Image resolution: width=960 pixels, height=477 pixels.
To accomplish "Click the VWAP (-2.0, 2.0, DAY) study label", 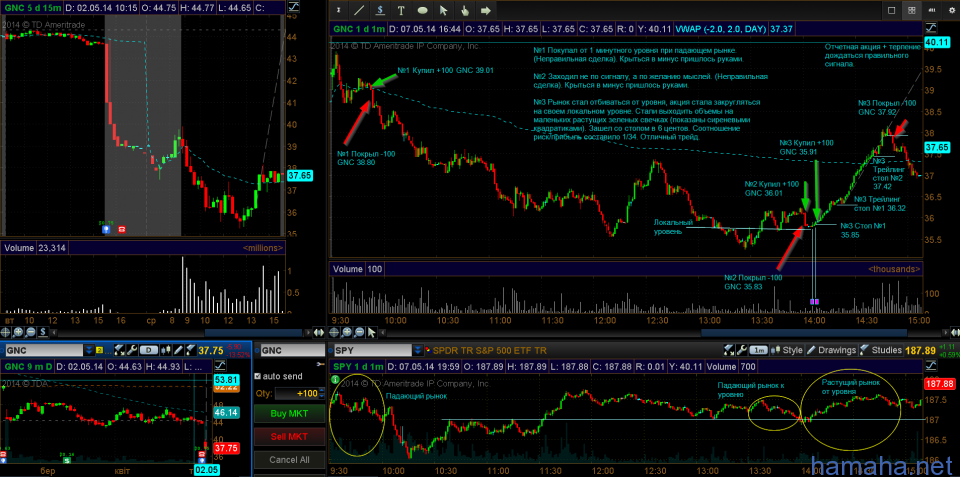I will [721, 29].
